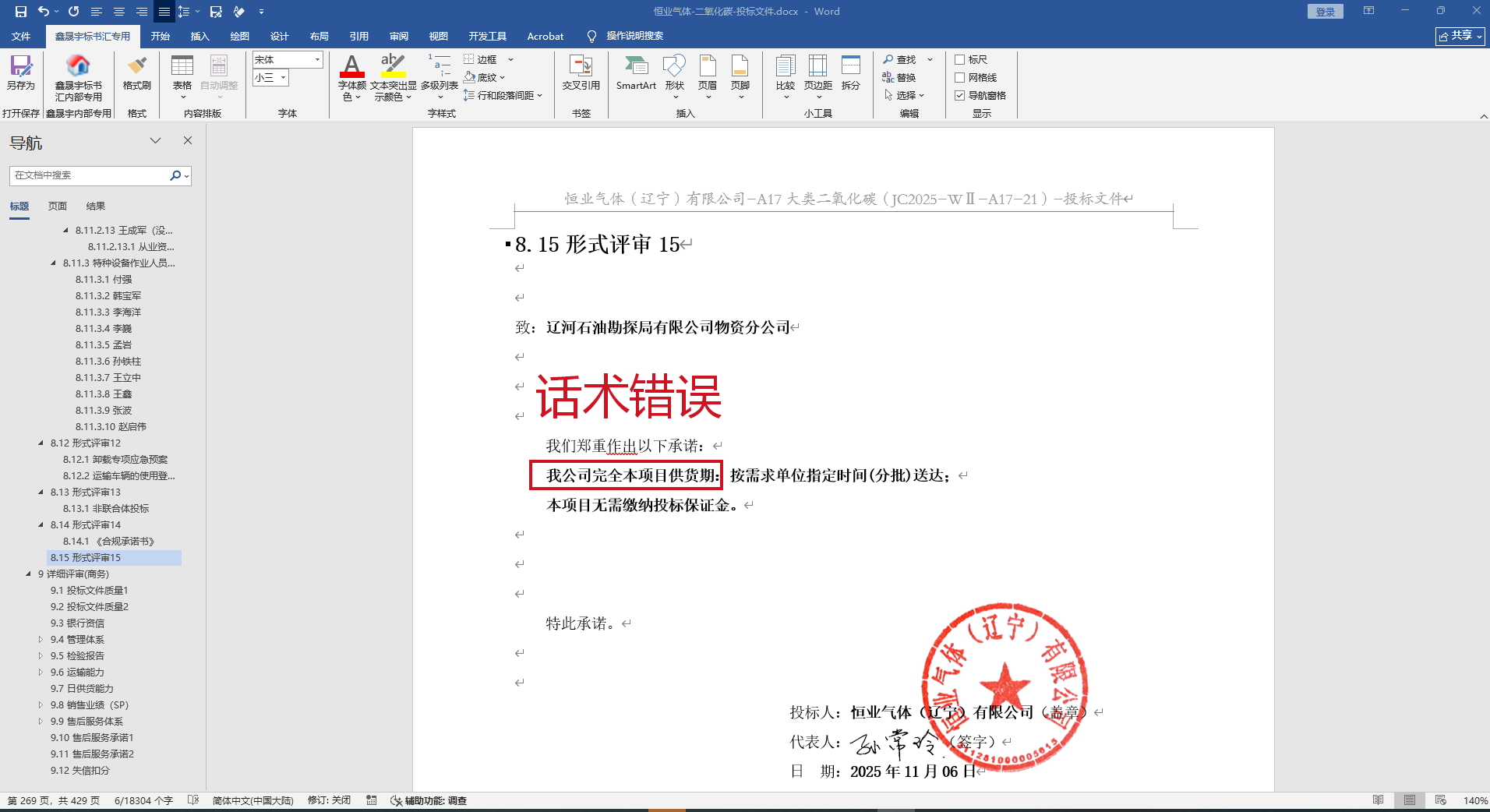Jump to heading 9.7 日供货能力
The width and height of the screenshot is (1490, 812).
pos(82,688)
